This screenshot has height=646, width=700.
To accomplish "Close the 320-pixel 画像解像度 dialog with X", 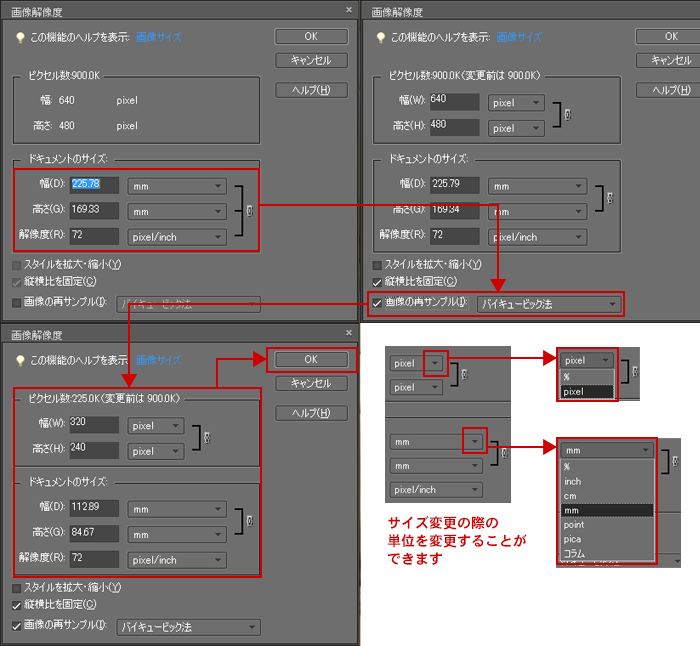I will pyautogui.click(x=349, y=333).
